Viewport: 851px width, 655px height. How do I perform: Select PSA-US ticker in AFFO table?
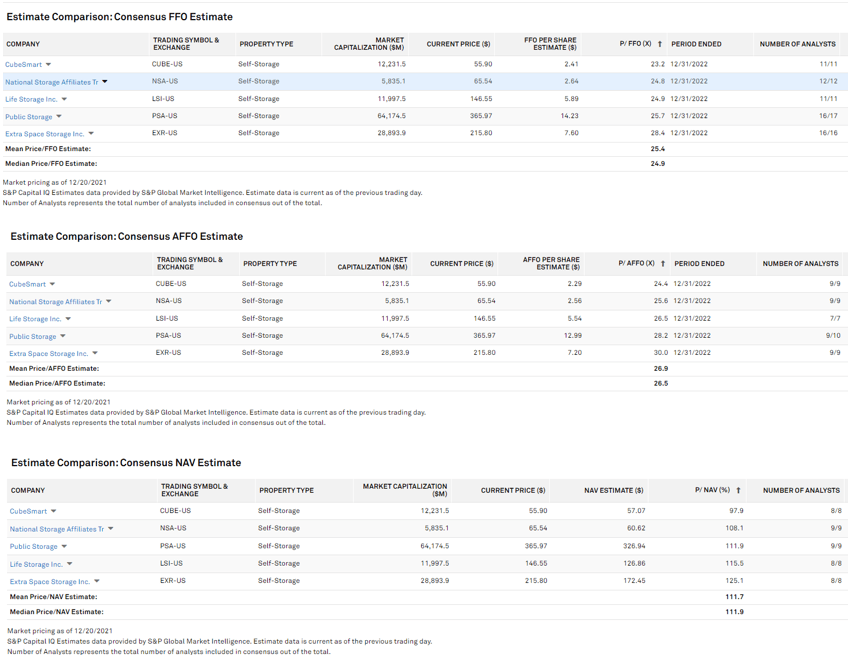[x=169, y=336]
